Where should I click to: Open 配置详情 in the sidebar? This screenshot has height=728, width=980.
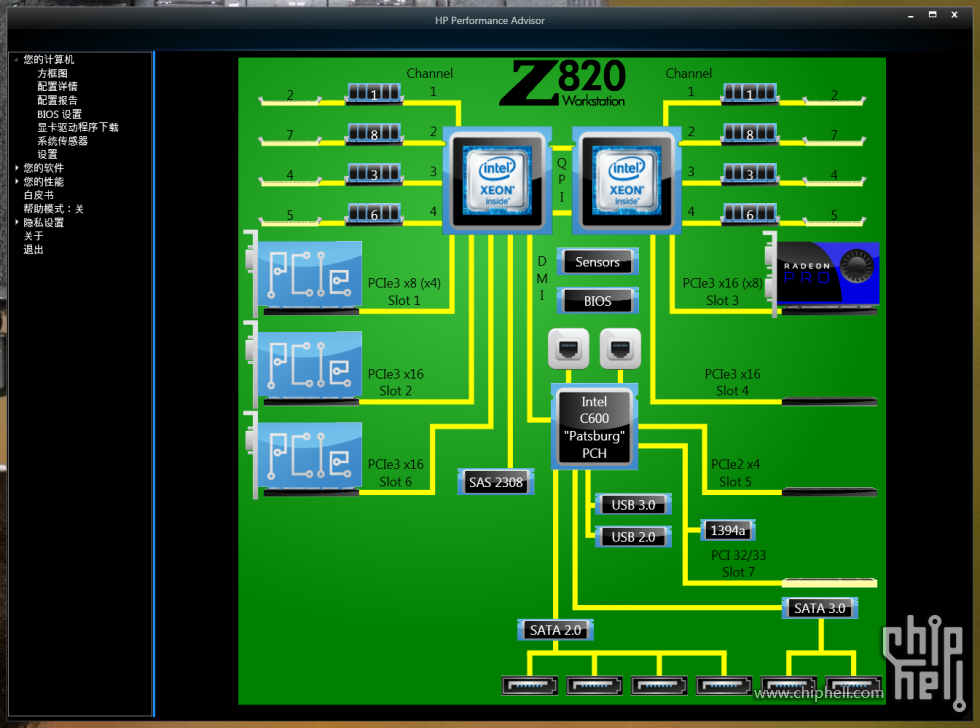coord(57,86)
